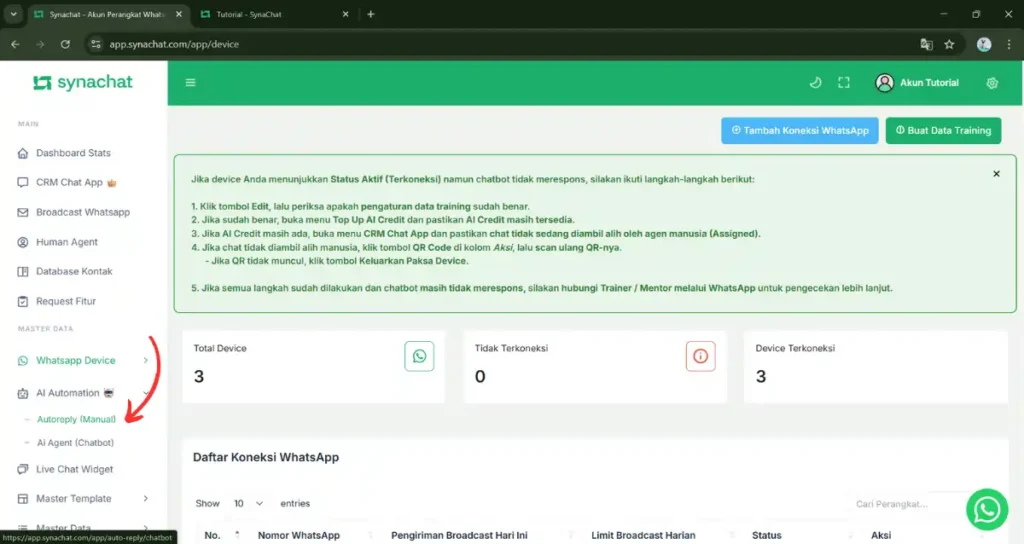Toggle the hamburger sidebar menu
Screen dimensions: 1024x544
click(191, 82)
